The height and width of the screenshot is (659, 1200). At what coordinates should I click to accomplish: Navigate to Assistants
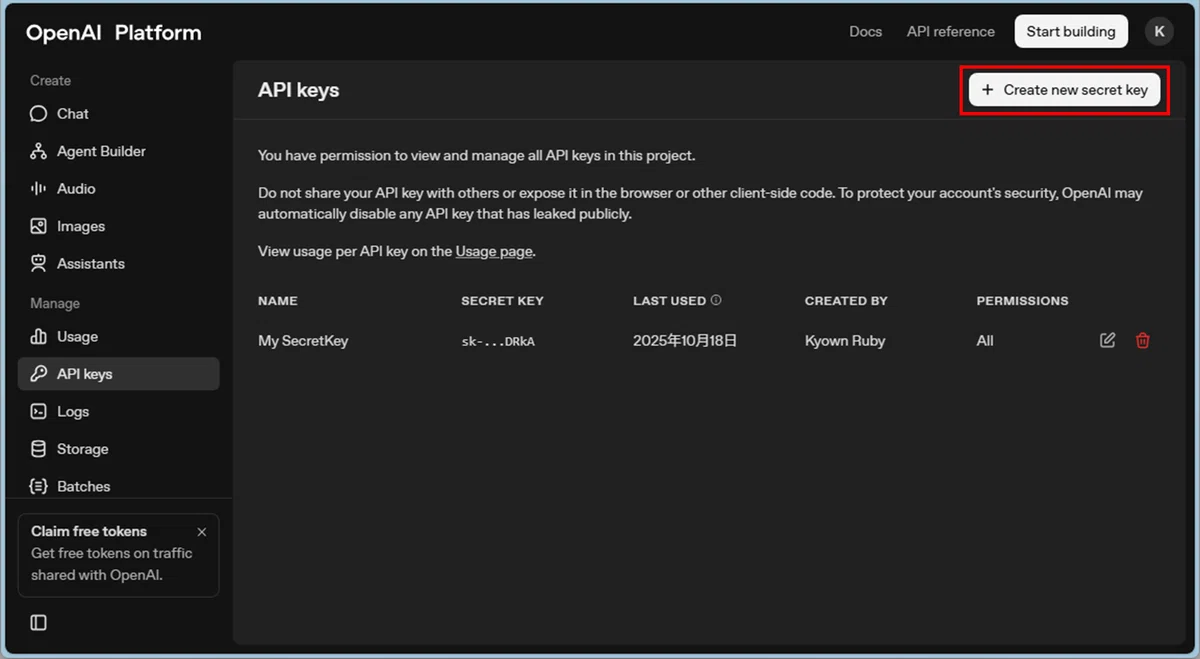[118, 264]
